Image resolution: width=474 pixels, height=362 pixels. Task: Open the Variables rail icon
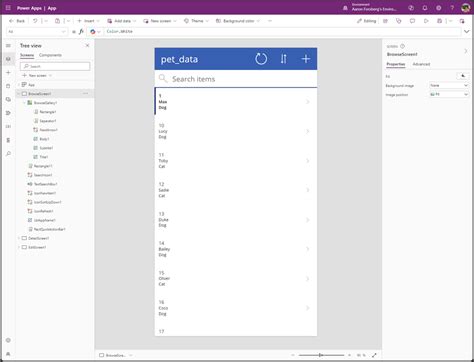(8, 126)
